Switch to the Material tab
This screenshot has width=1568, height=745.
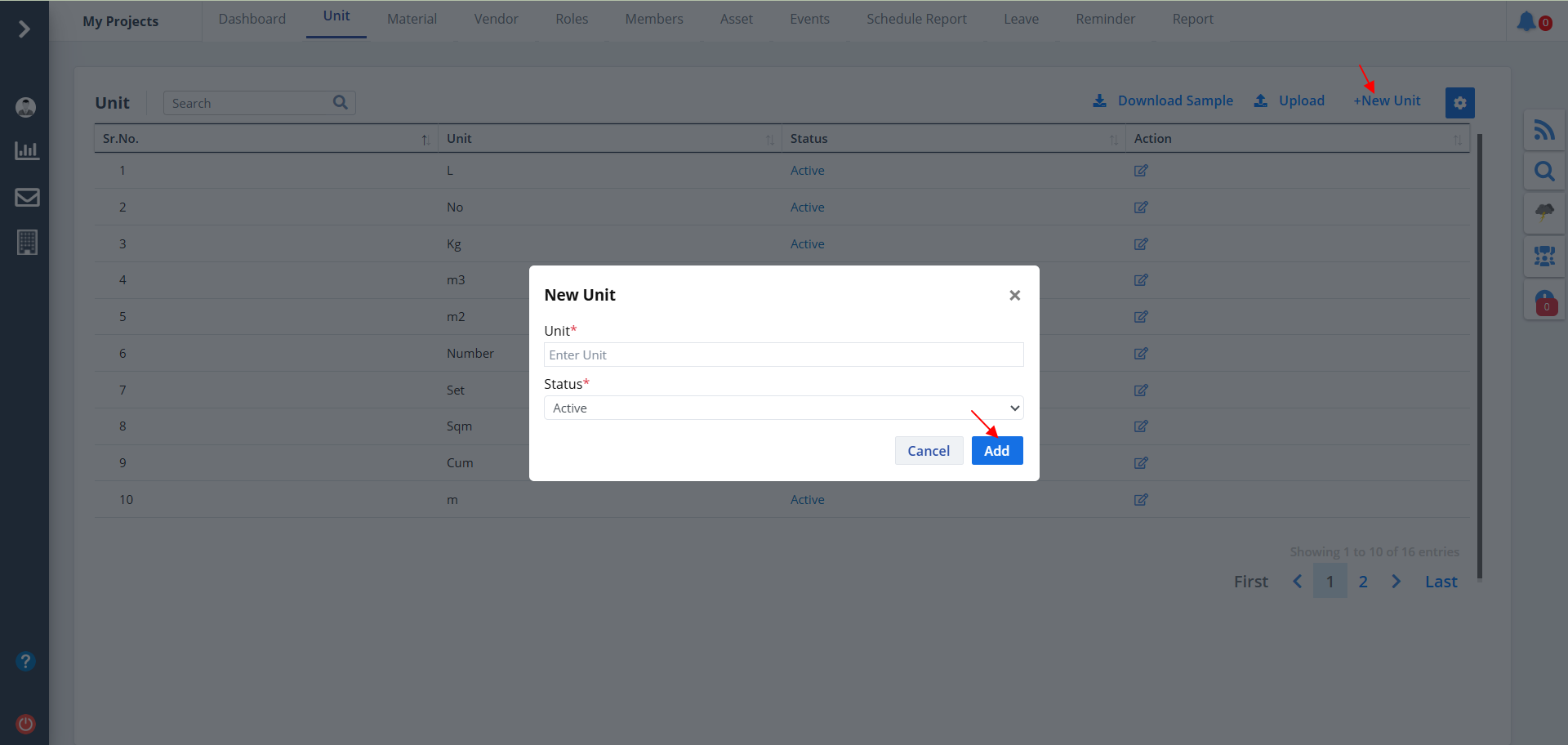tap(412, 19)
